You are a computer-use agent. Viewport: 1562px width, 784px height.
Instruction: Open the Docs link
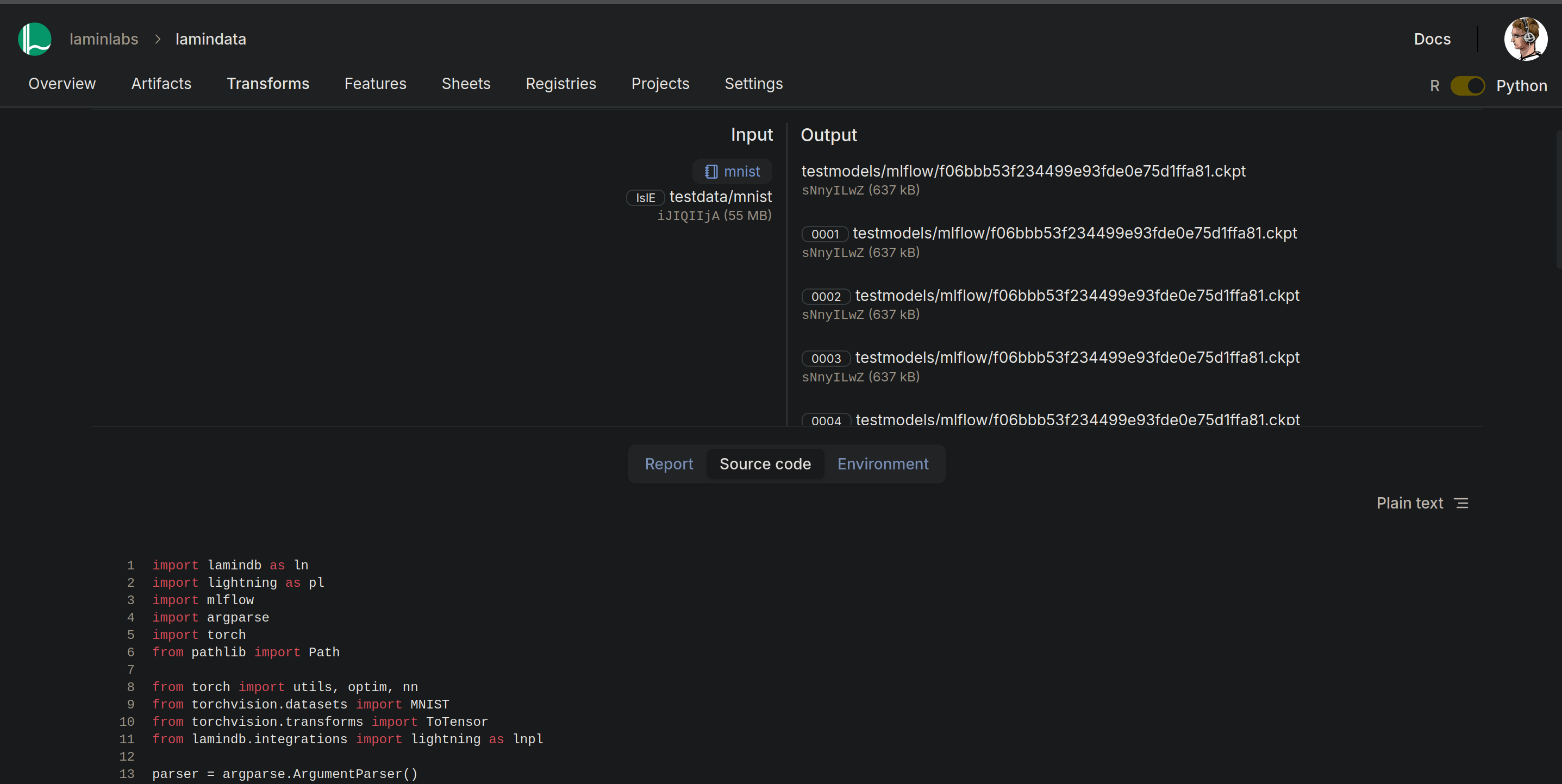coord(1432,40)
